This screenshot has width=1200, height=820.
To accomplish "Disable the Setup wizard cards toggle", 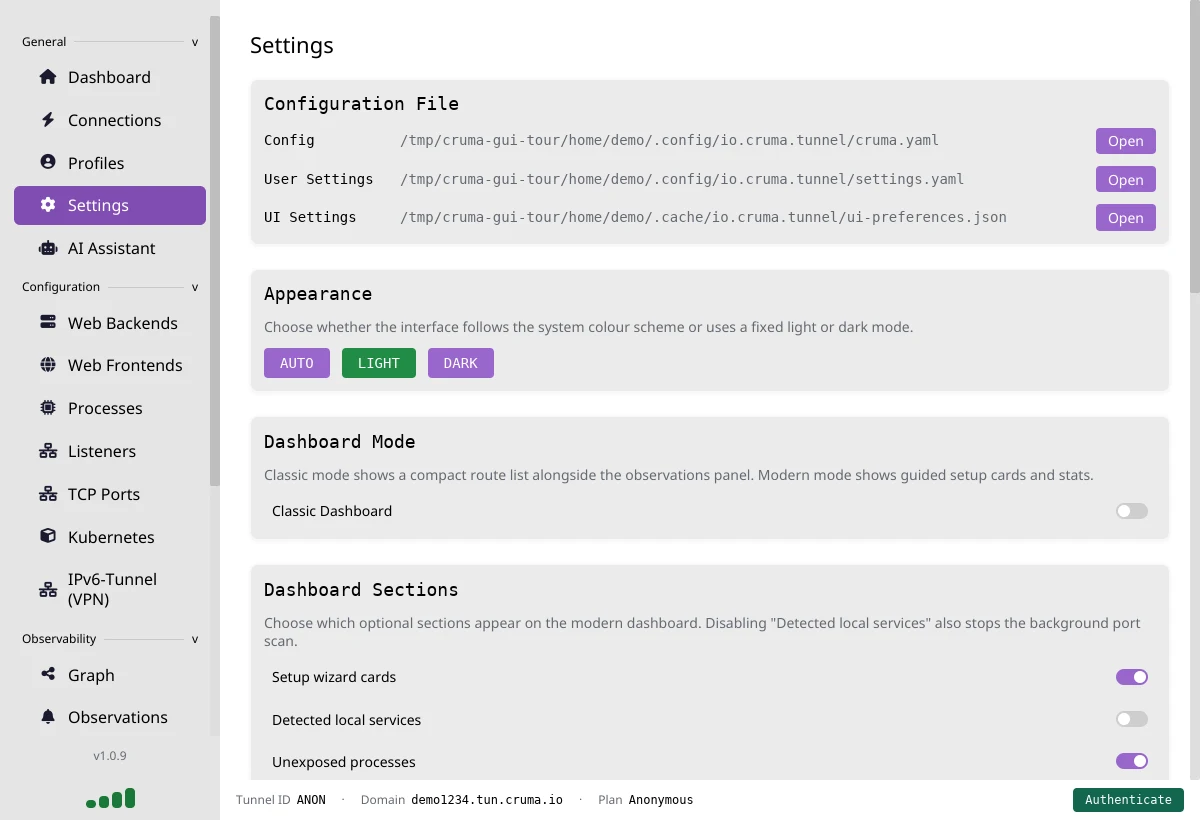I will (x=1132, y=677).
